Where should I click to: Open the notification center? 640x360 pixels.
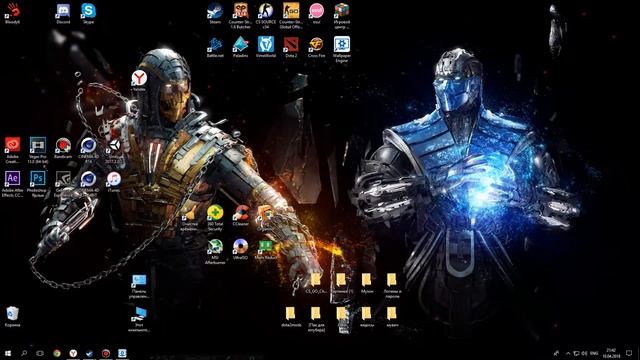[x=629, y=353]
